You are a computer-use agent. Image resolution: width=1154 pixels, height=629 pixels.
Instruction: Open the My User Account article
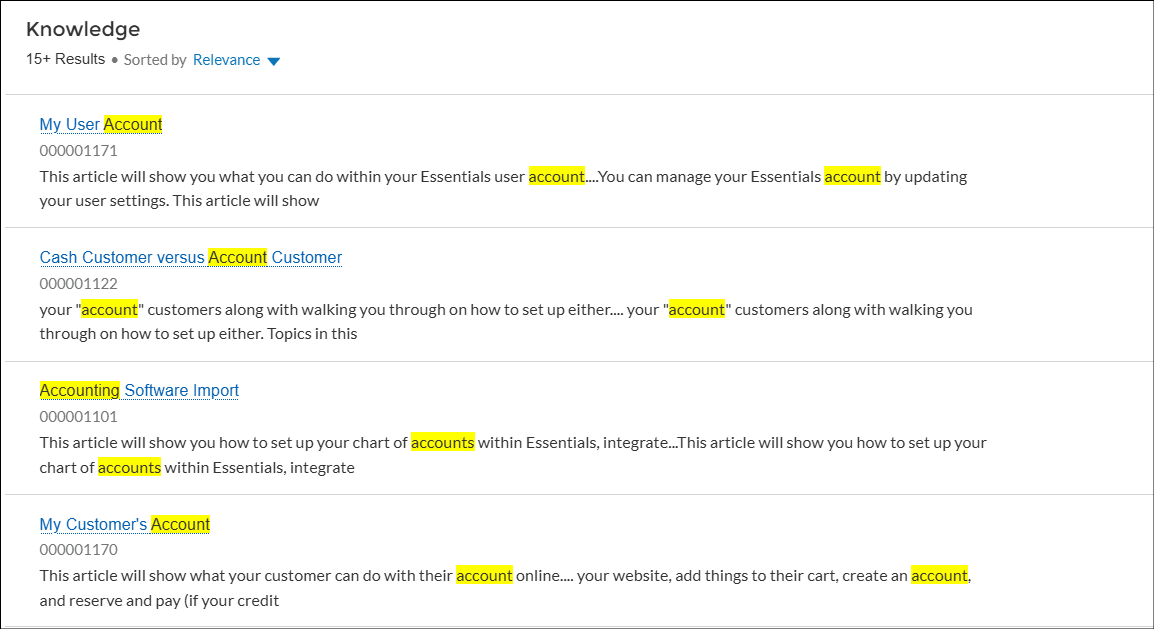click(x=100, y=124)
